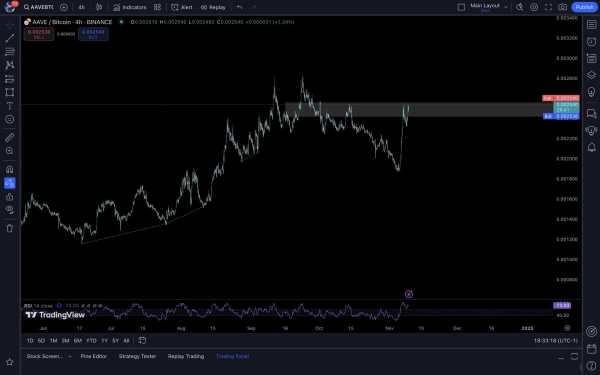
Task: Open chart settings gear
Action: click(534, 7)
